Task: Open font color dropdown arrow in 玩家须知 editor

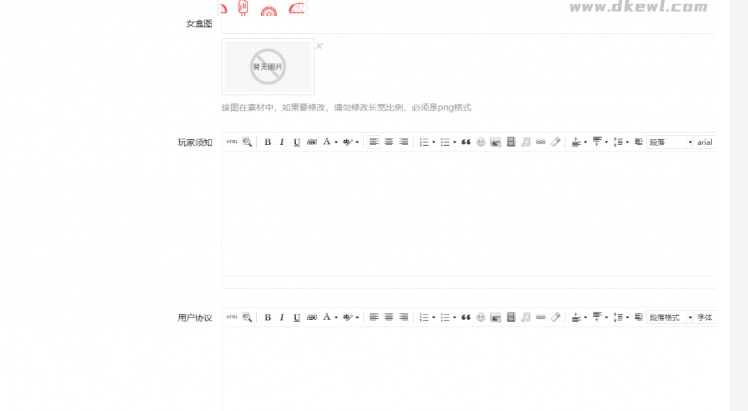Action: (x=336, y=142)
